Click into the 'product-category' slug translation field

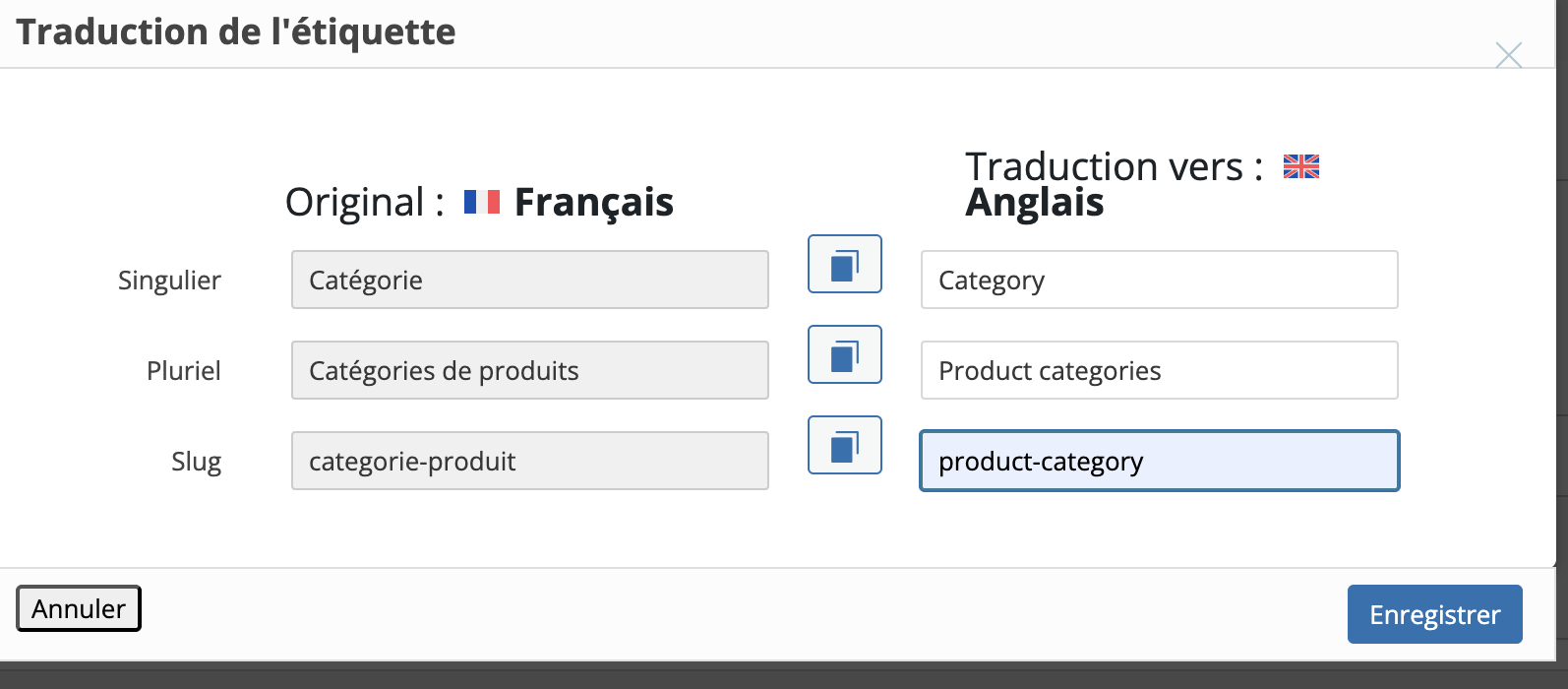[x=1159, y=461]
